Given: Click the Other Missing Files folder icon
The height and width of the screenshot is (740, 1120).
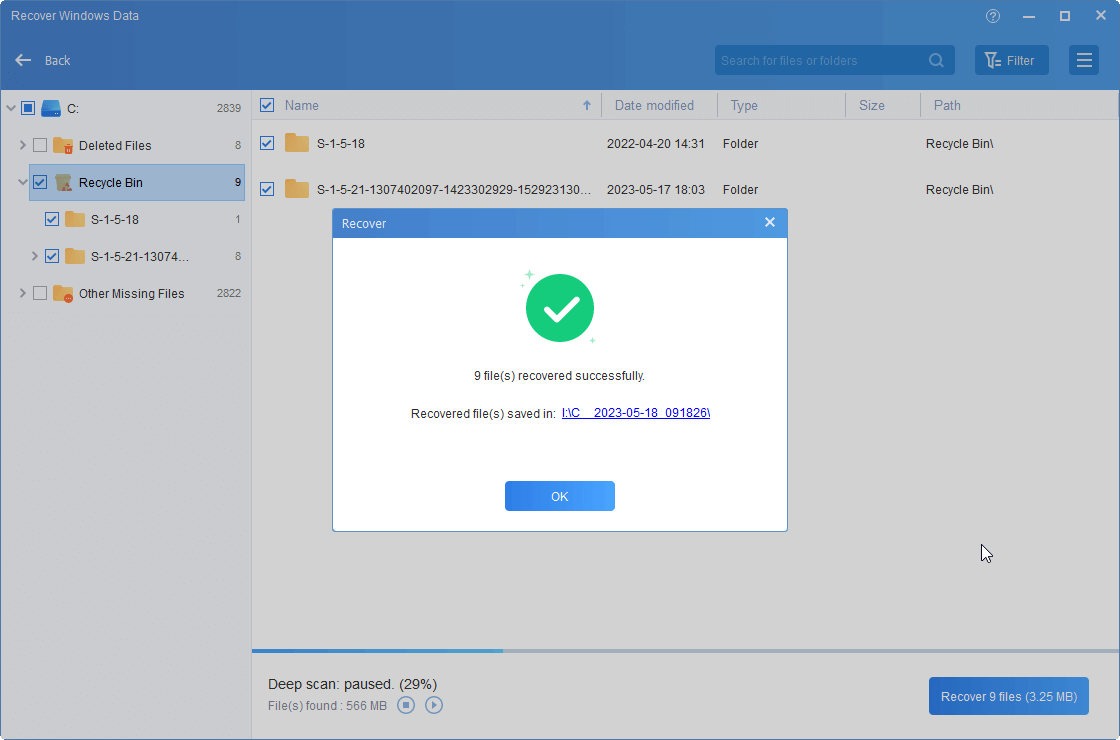Looking at the screenshot, I should 64,294.
